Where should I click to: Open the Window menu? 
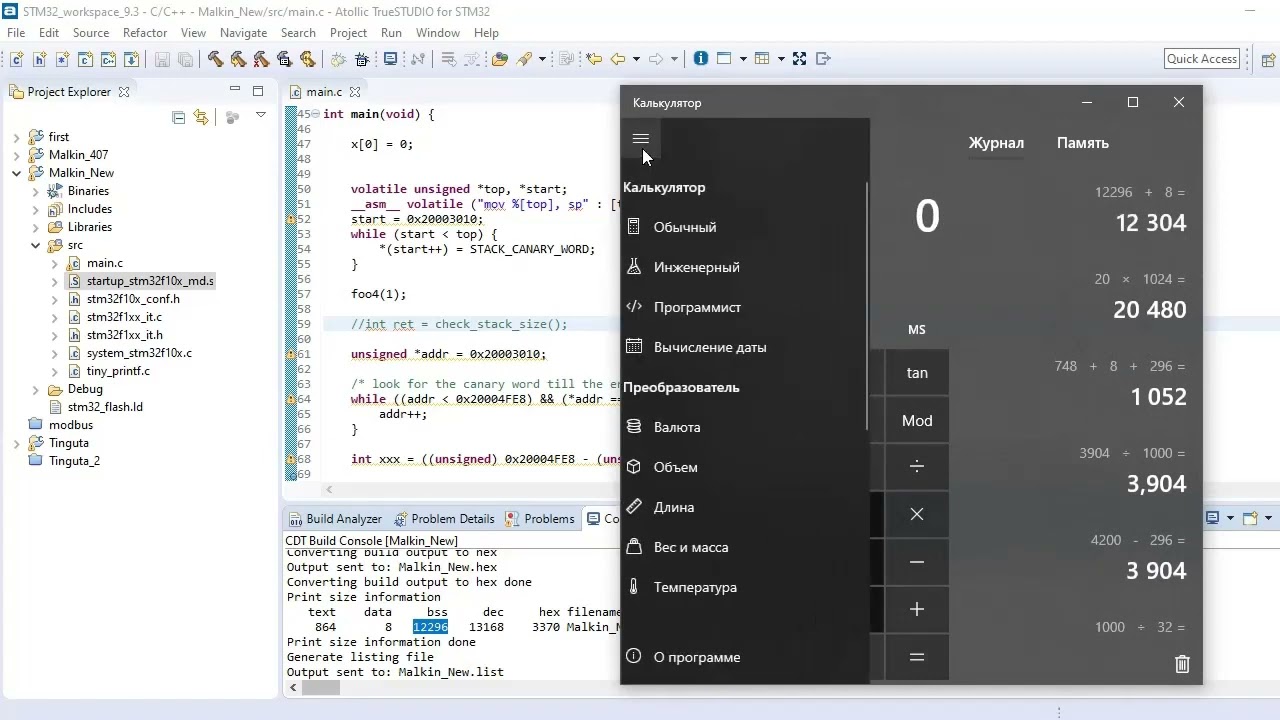[438, 33]
